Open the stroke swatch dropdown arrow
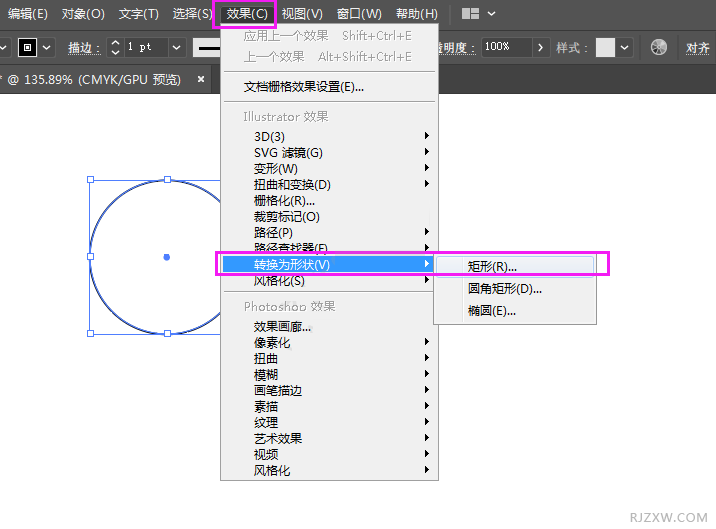 tap(47, 47)
